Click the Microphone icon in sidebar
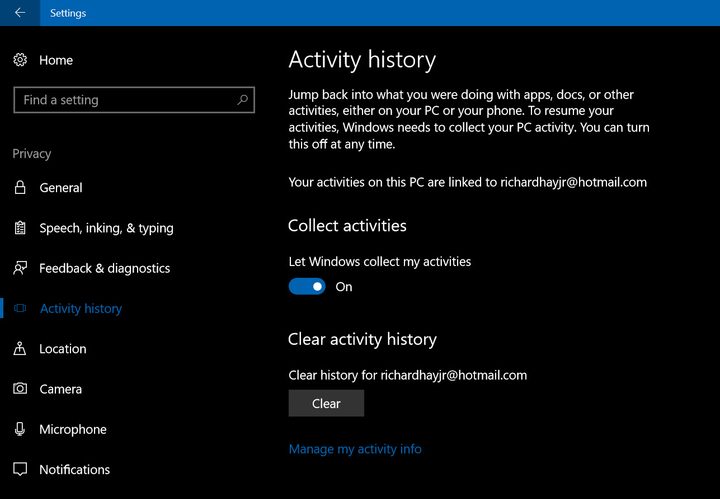The image size is (720, 499). point(20,429)
